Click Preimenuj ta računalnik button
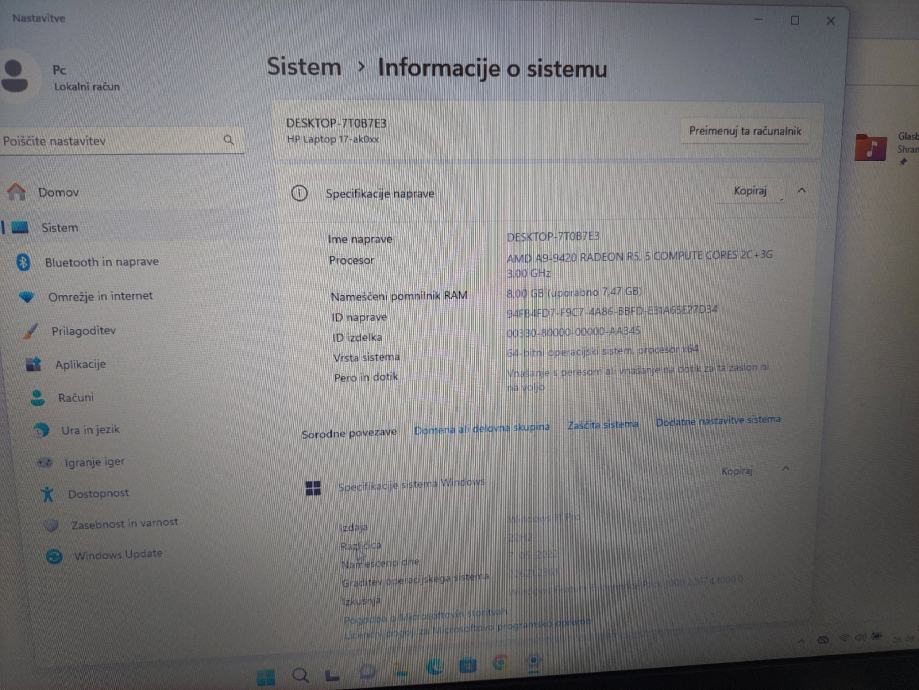The height and width of the screenshot is (690, 919). pos(745,131)
